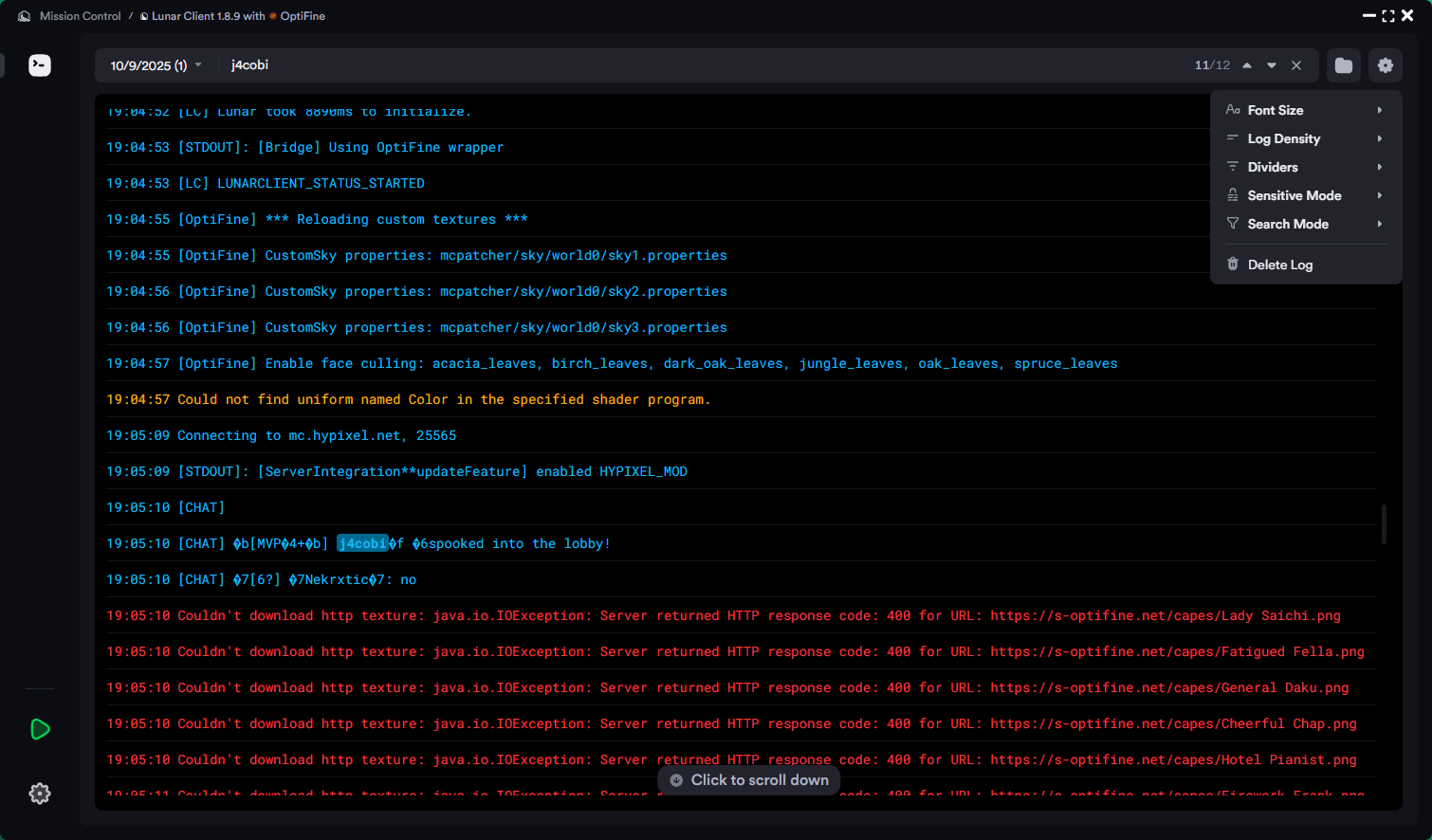Go to previous search match arrow
The height and width of the screenshot is (840, 1432).
point(1247,65)
